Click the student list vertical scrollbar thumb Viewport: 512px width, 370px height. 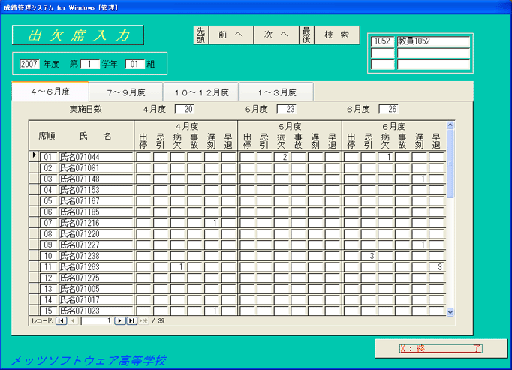pos(450,163)
